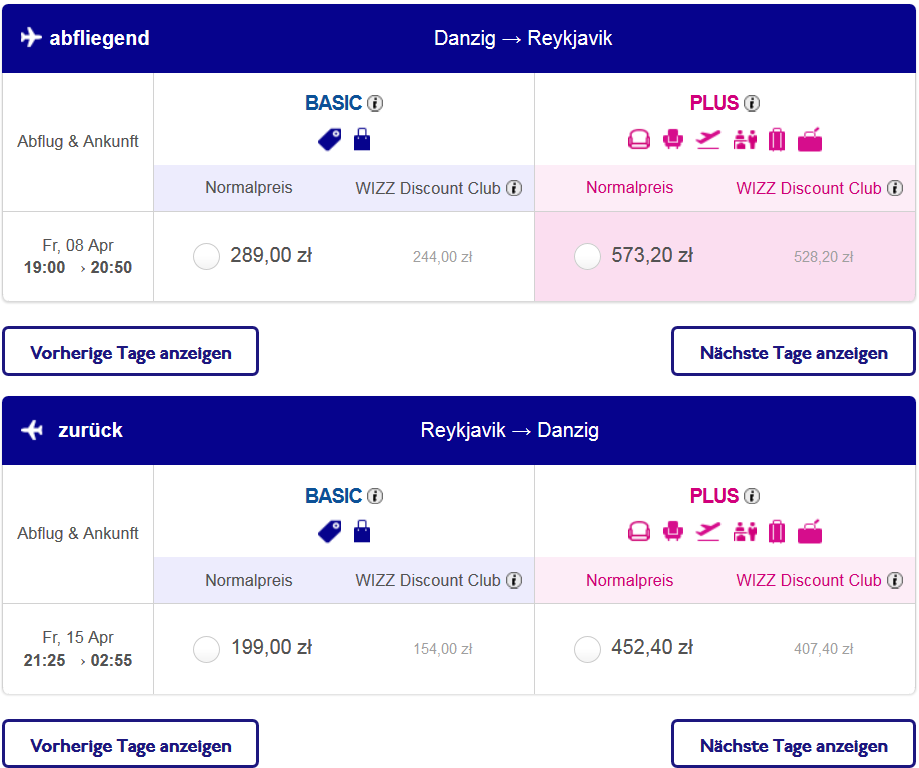Select the 199,00 zł BASIC return fare

tap(206, 649)
